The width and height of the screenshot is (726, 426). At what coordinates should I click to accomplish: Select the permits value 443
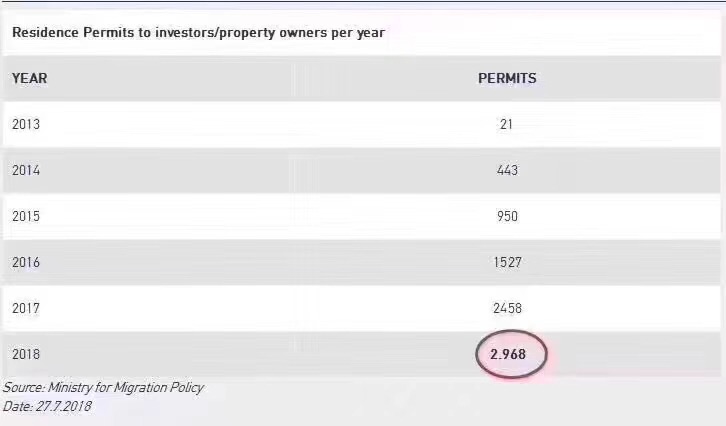[x=507, y=170]
